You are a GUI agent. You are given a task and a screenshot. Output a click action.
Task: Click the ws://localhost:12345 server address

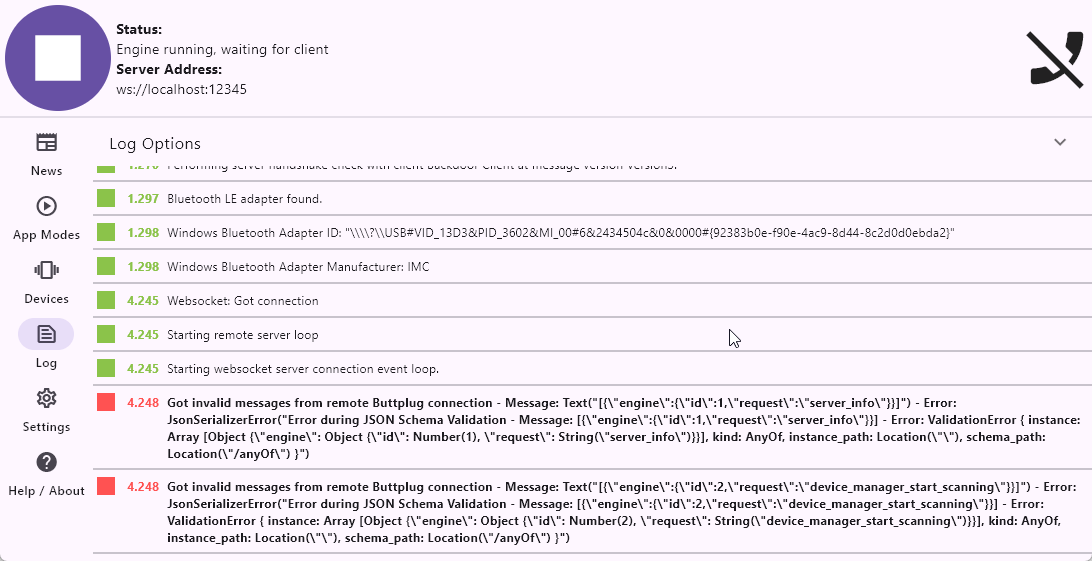(181, 89)
